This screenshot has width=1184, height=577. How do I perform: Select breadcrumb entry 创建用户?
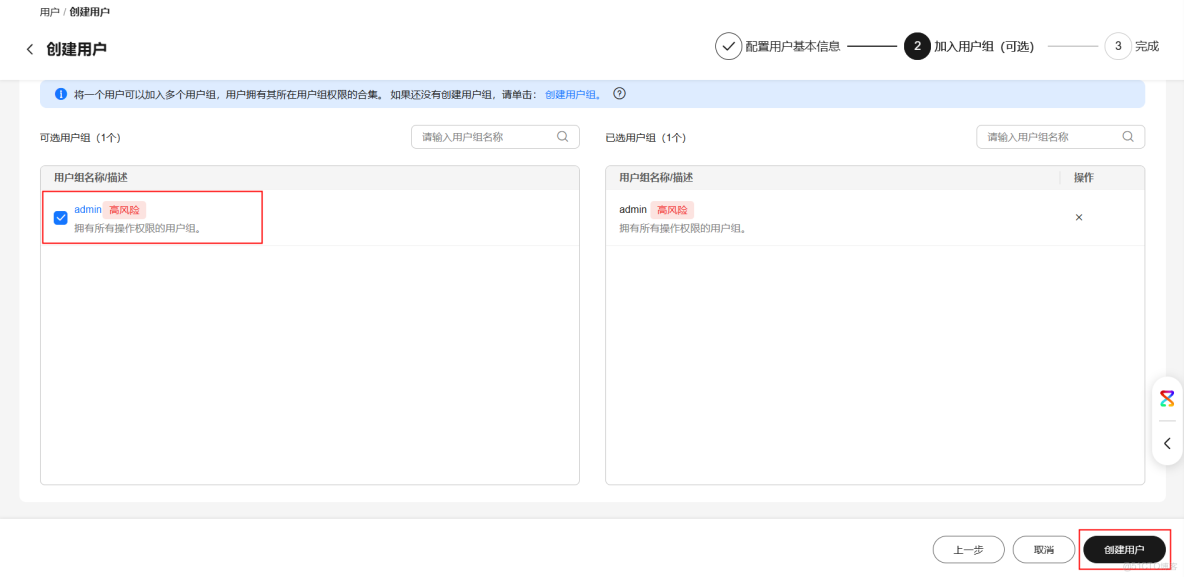click(88, 12)
